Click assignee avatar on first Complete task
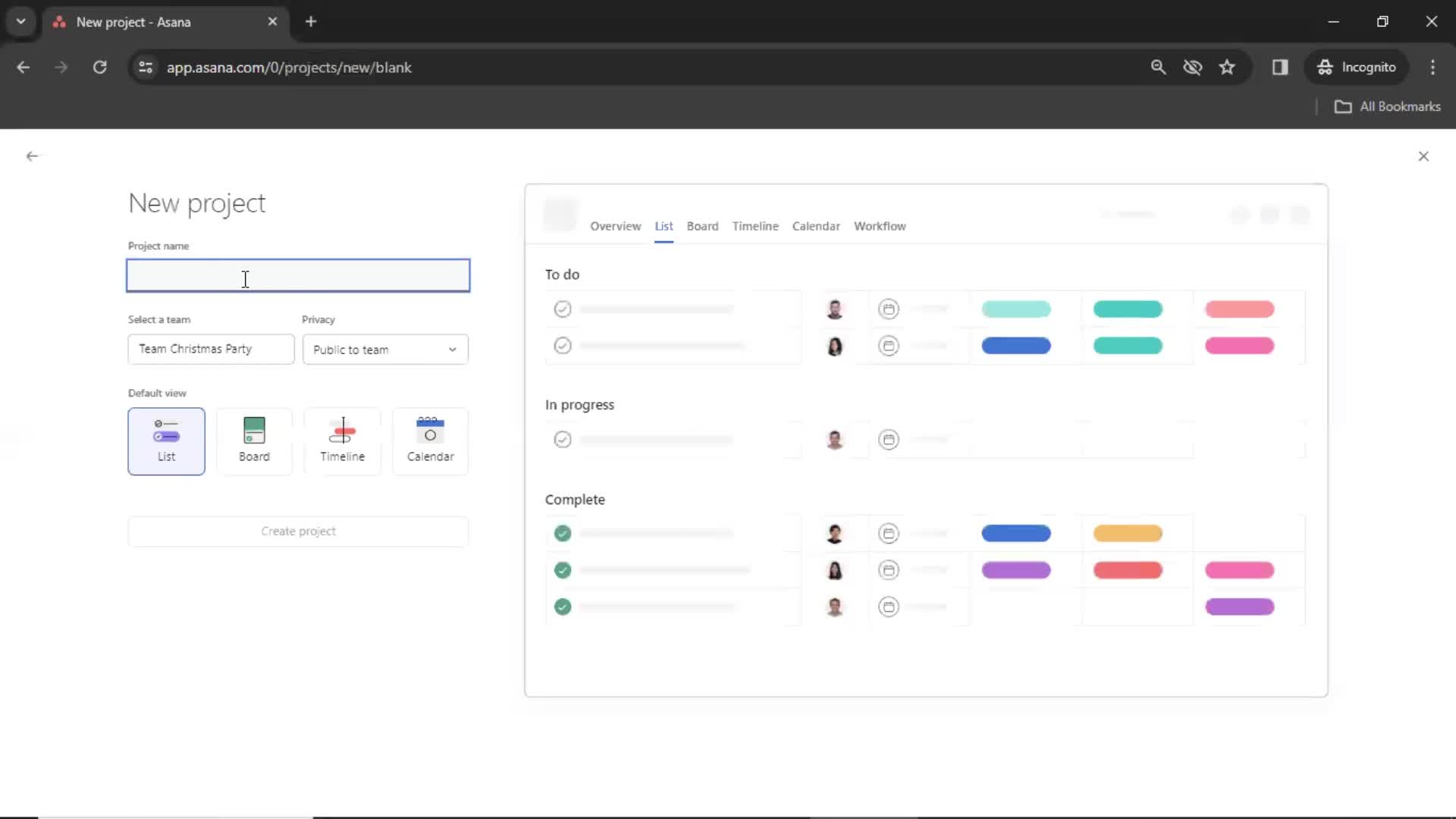Screen dimensions: 1456x819 tap(835, 534)
